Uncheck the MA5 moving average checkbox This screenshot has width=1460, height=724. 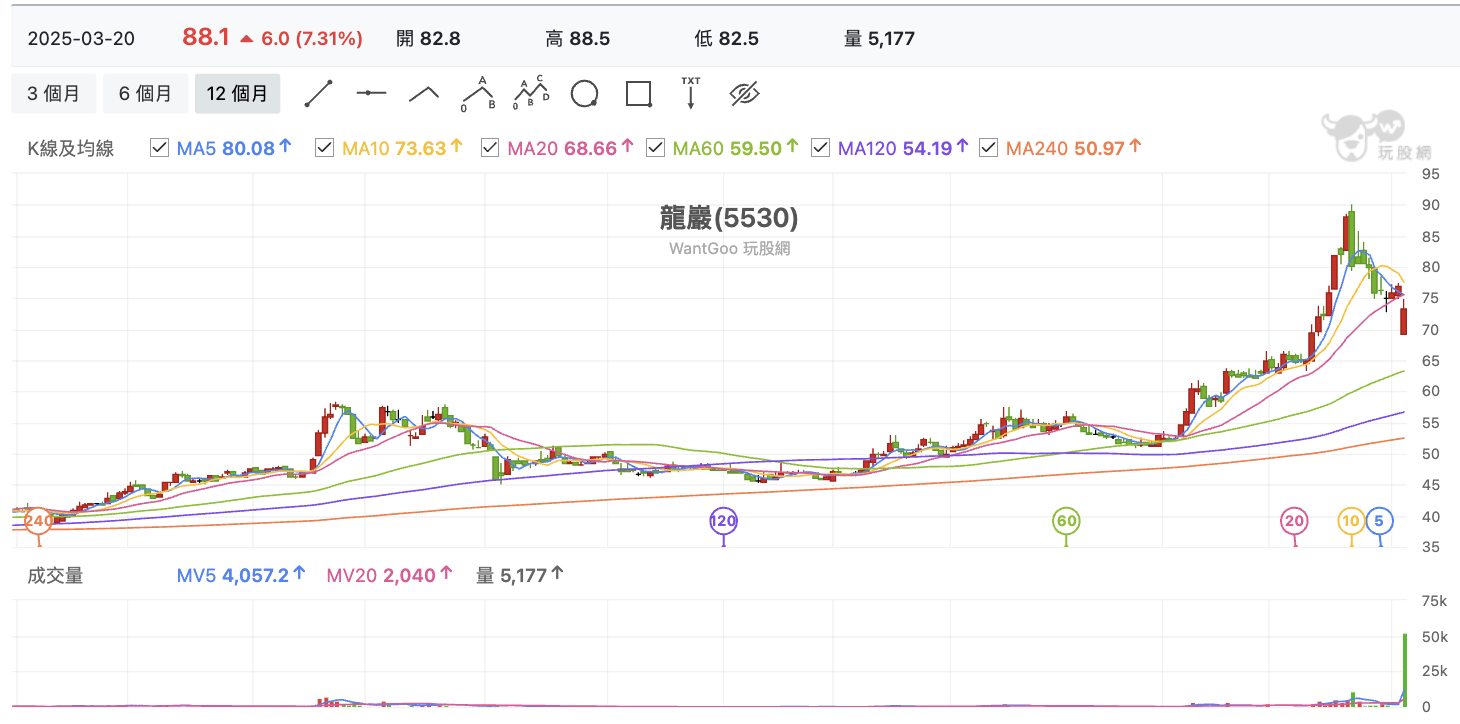click(158, 147)
